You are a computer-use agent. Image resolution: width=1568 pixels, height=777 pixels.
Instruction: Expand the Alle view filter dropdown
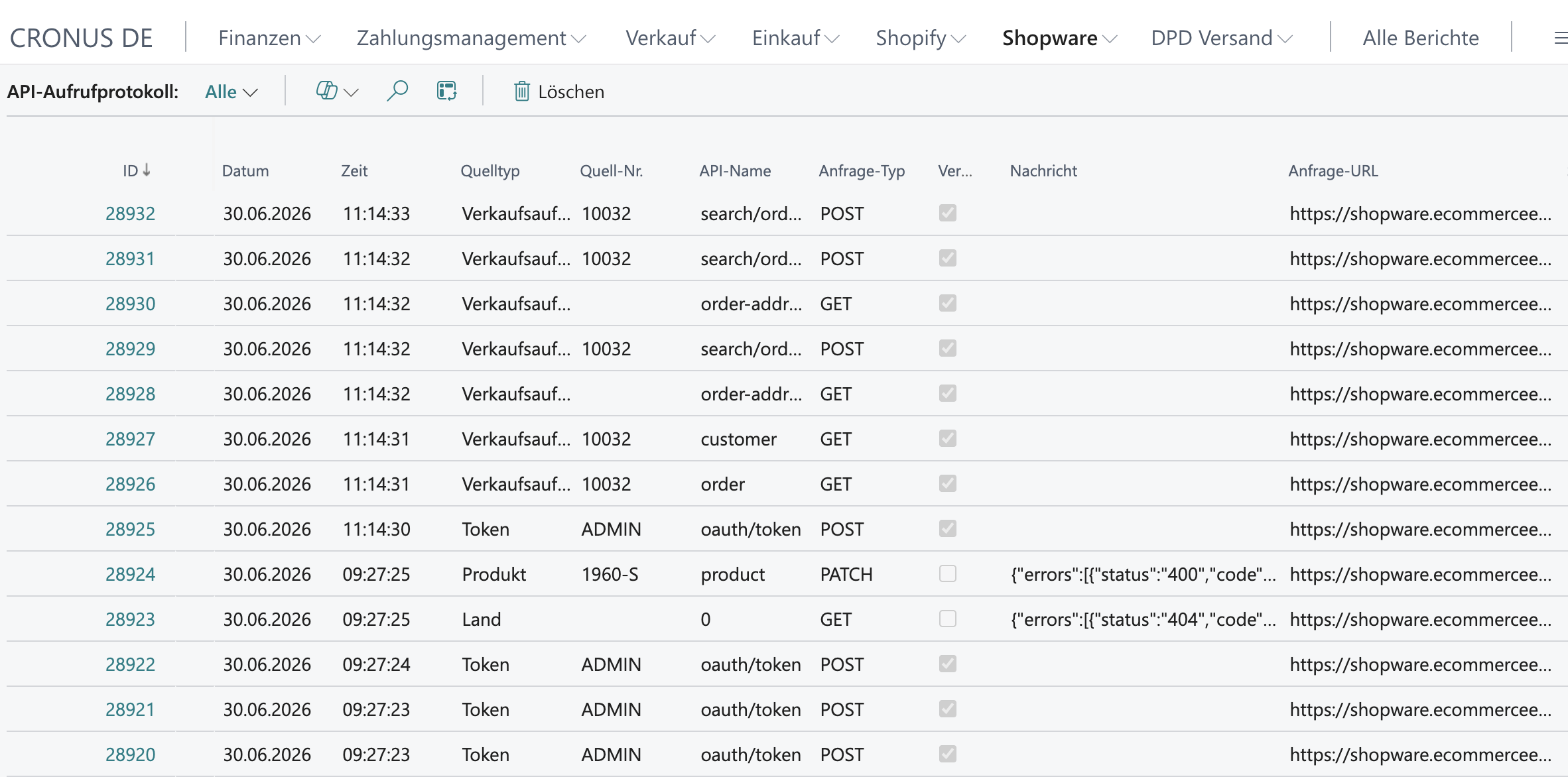(x=231, y=91)
